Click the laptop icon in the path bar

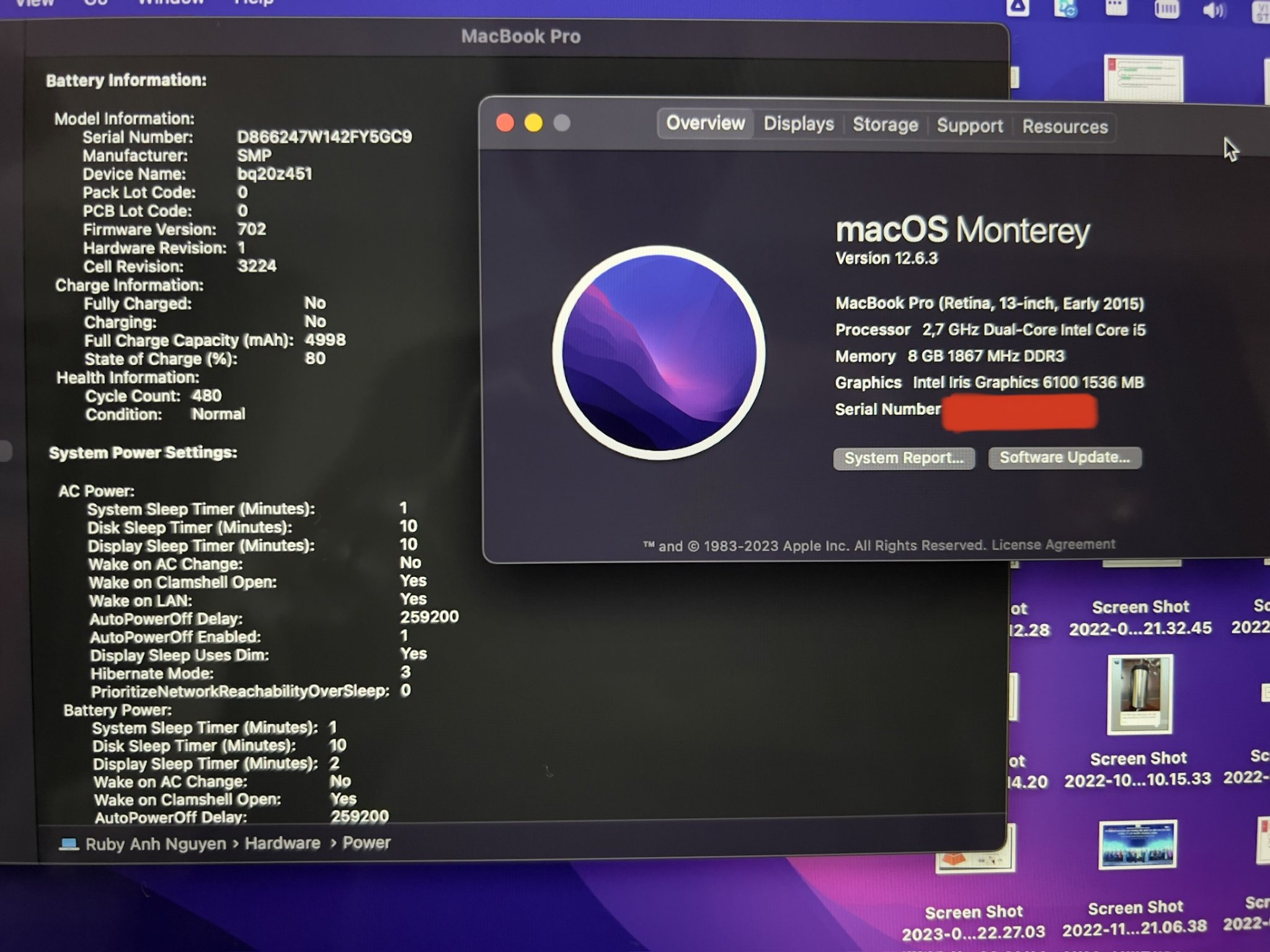tap(69, 844)
